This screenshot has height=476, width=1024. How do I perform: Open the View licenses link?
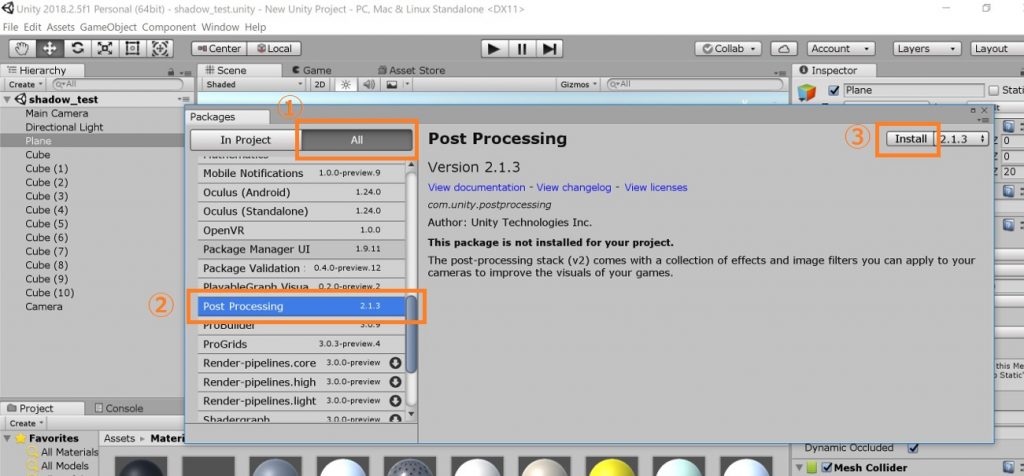(x=656, y=187)
